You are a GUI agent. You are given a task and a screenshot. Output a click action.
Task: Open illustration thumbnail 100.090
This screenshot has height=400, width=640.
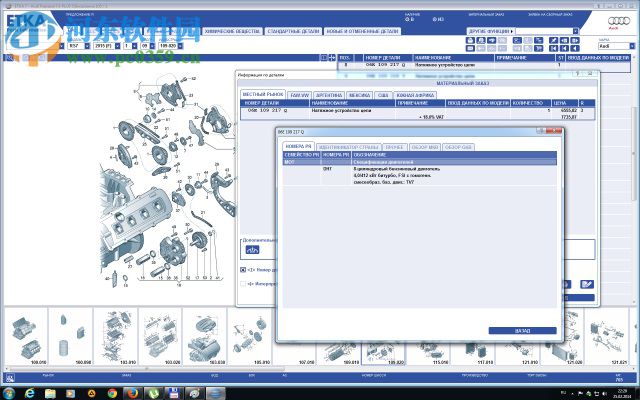click(x=71, y=337)
